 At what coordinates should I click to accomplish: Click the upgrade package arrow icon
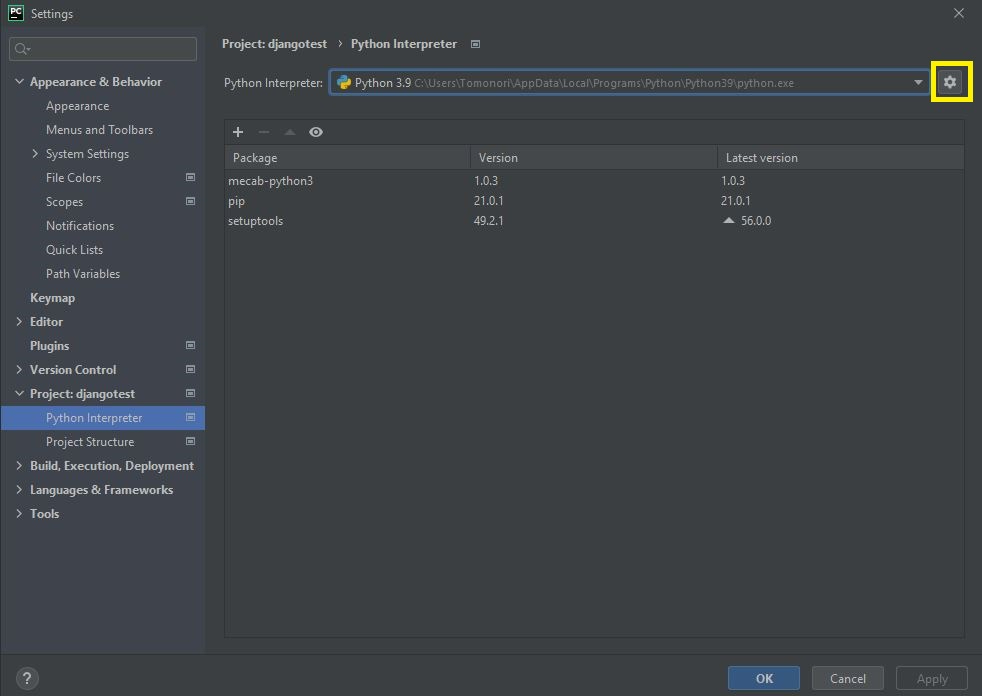(290, 132)
